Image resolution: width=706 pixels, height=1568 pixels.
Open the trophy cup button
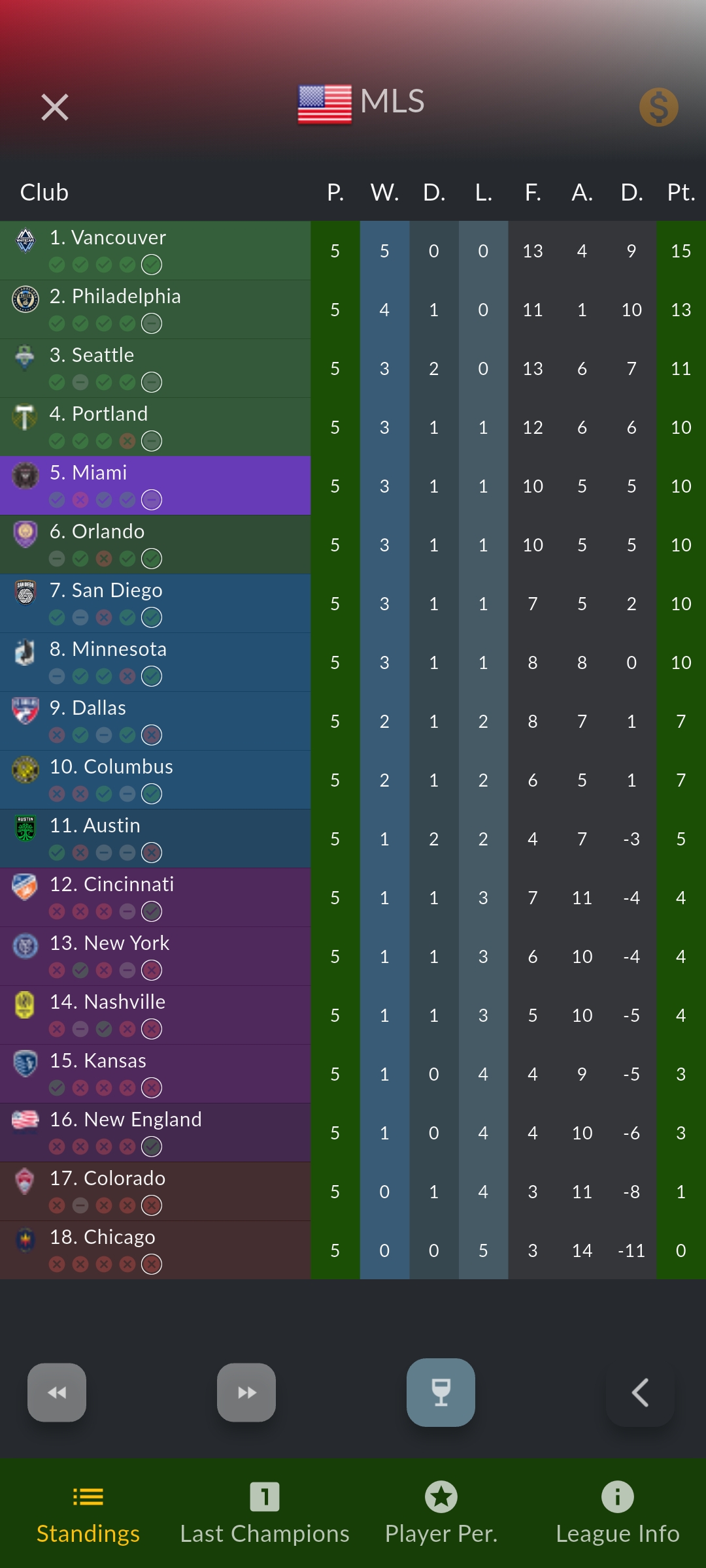pos(441,1392)
